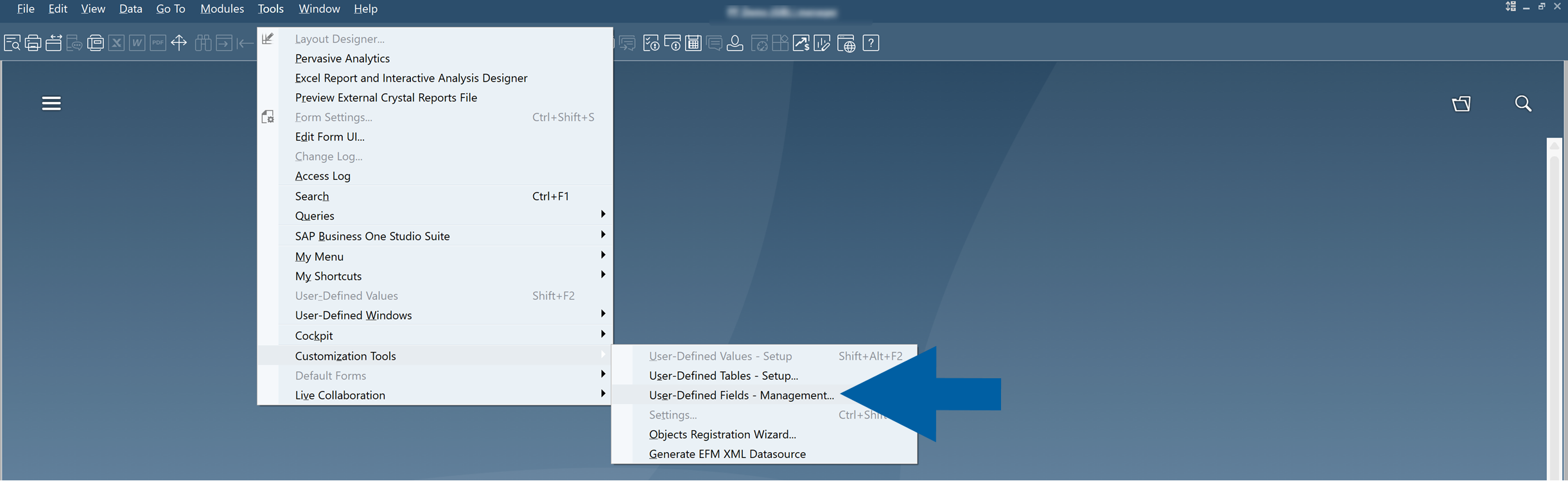This screenshot has height=481, width=1568.
Task: Click the window with right-arrow toolbar icon
Action: tap(223, 43)
